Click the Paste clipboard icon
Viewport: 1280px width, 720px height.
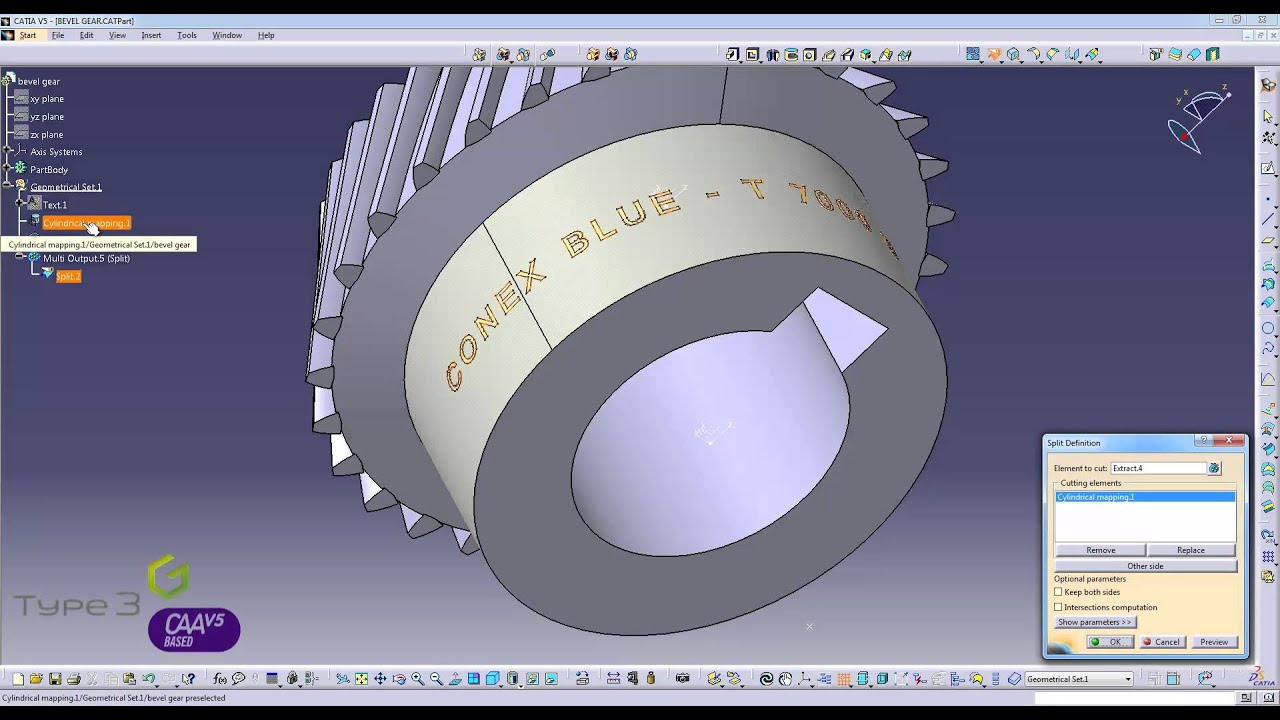(x=129, y=679)
